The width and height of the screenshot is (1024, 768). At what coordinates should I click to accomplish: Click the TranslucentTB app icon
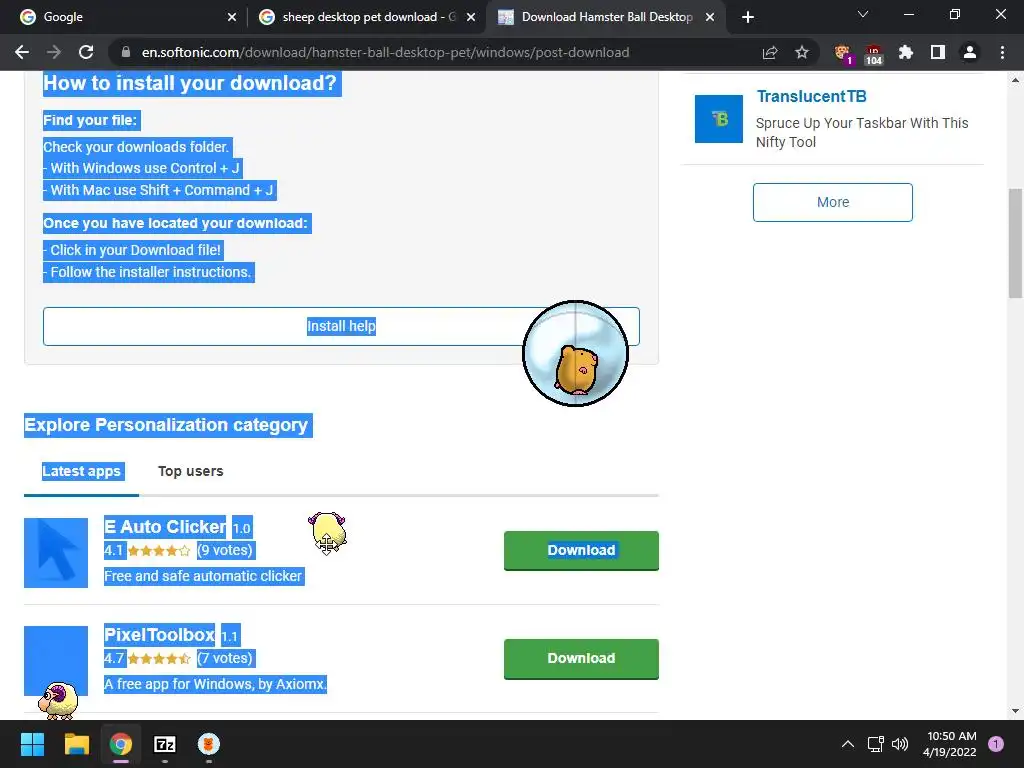(x=718, y=119)
